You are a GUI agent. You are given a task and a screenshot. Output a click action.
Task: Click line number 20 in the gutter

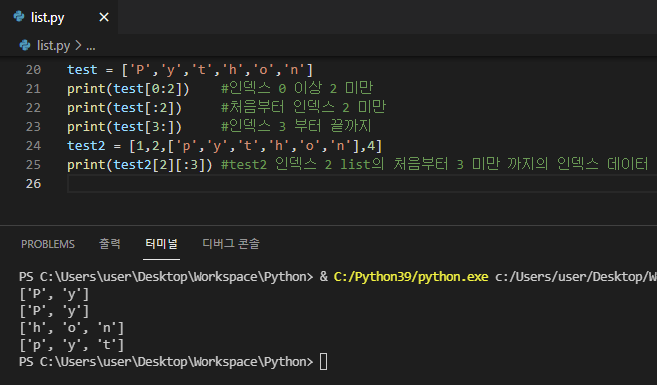point(33,70)
